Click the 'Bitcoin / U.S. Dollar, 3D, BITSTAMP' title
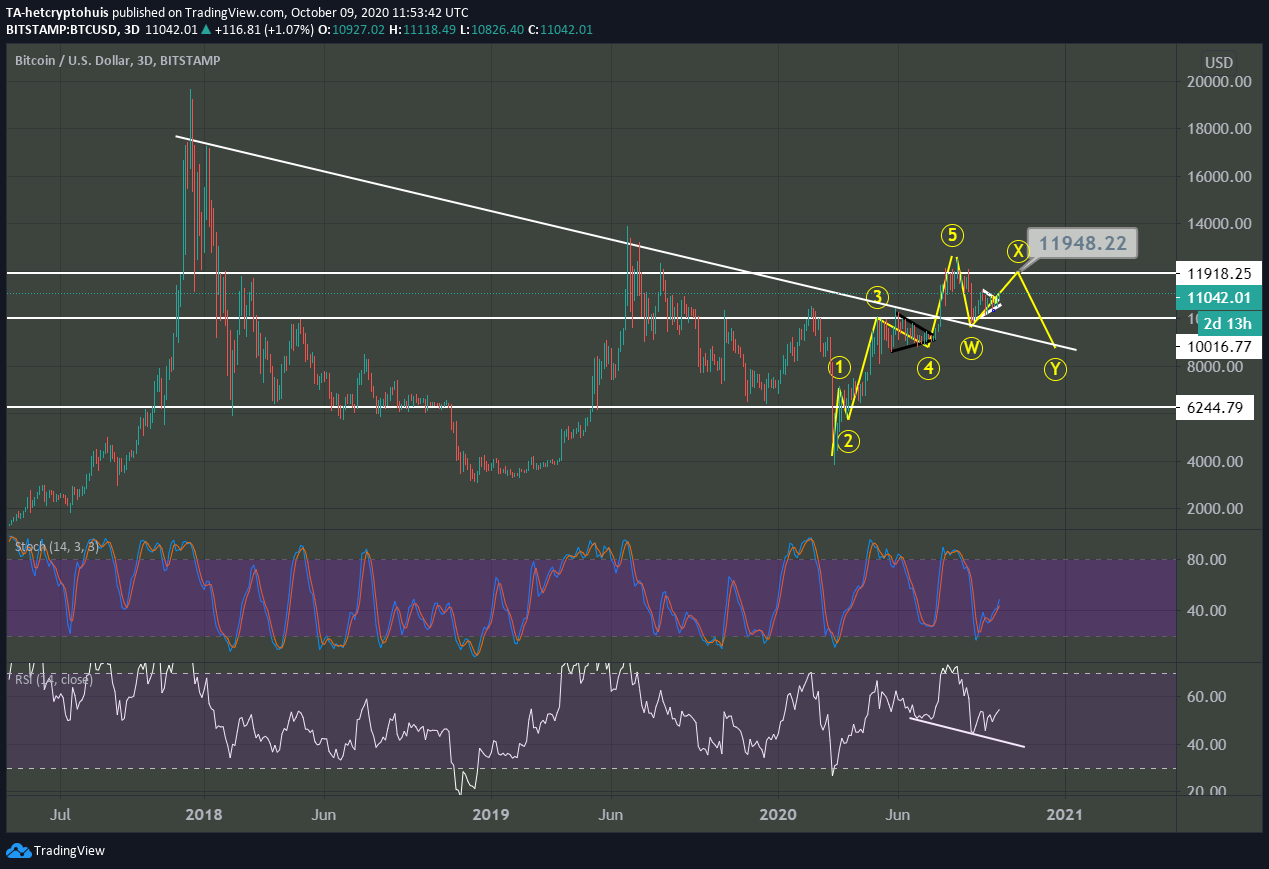Image resolution: width=1269 pixels, height=869 pixels. coord(117,61)
